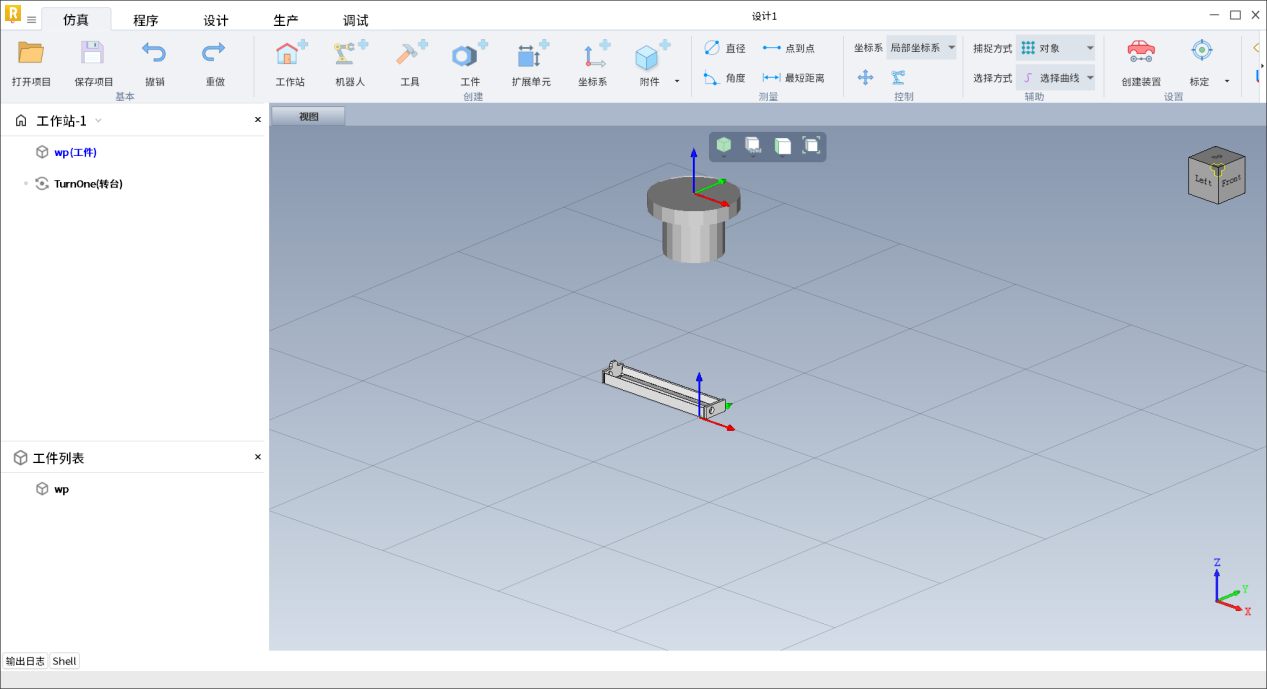This screenshot has height=689, width=1267.
Task: Click the view orientation cube
Action: 1216,177
